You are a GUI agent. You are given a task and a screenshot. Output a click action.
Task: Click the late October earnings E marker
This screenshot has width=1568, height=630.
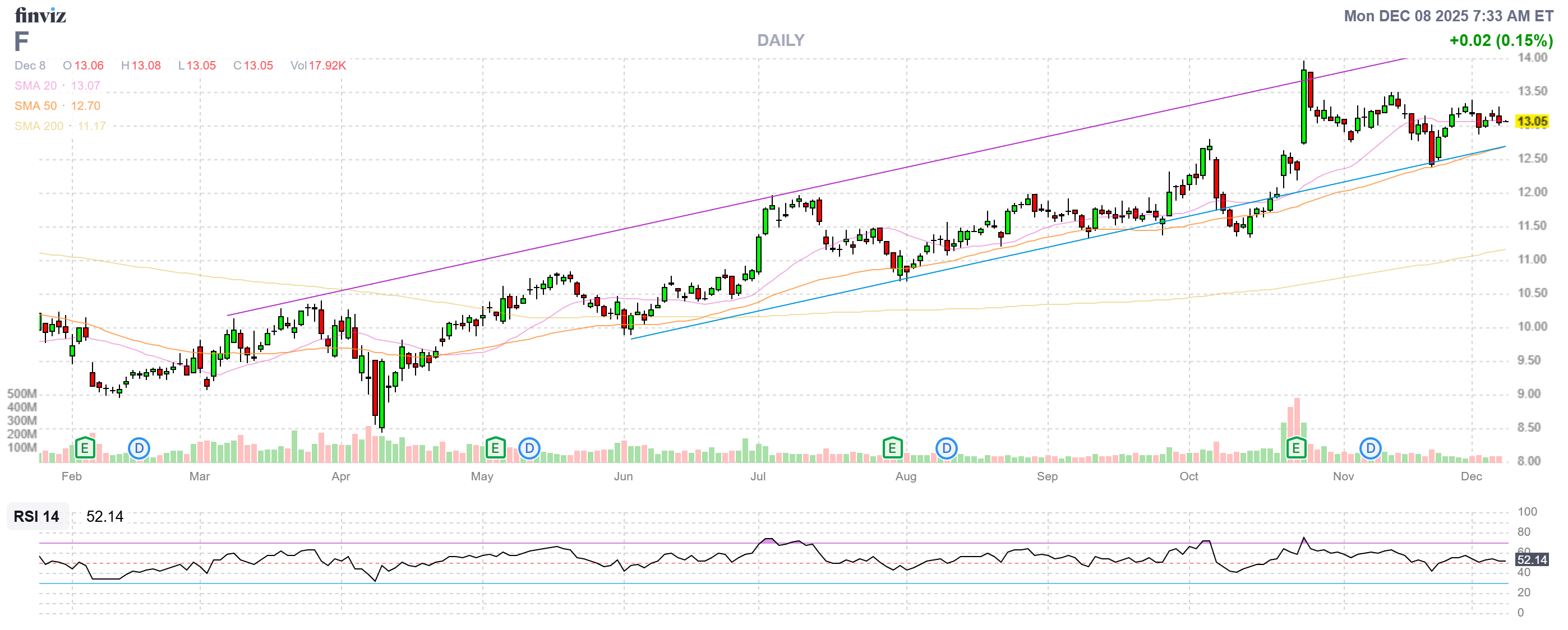[x=1296, y=449]
